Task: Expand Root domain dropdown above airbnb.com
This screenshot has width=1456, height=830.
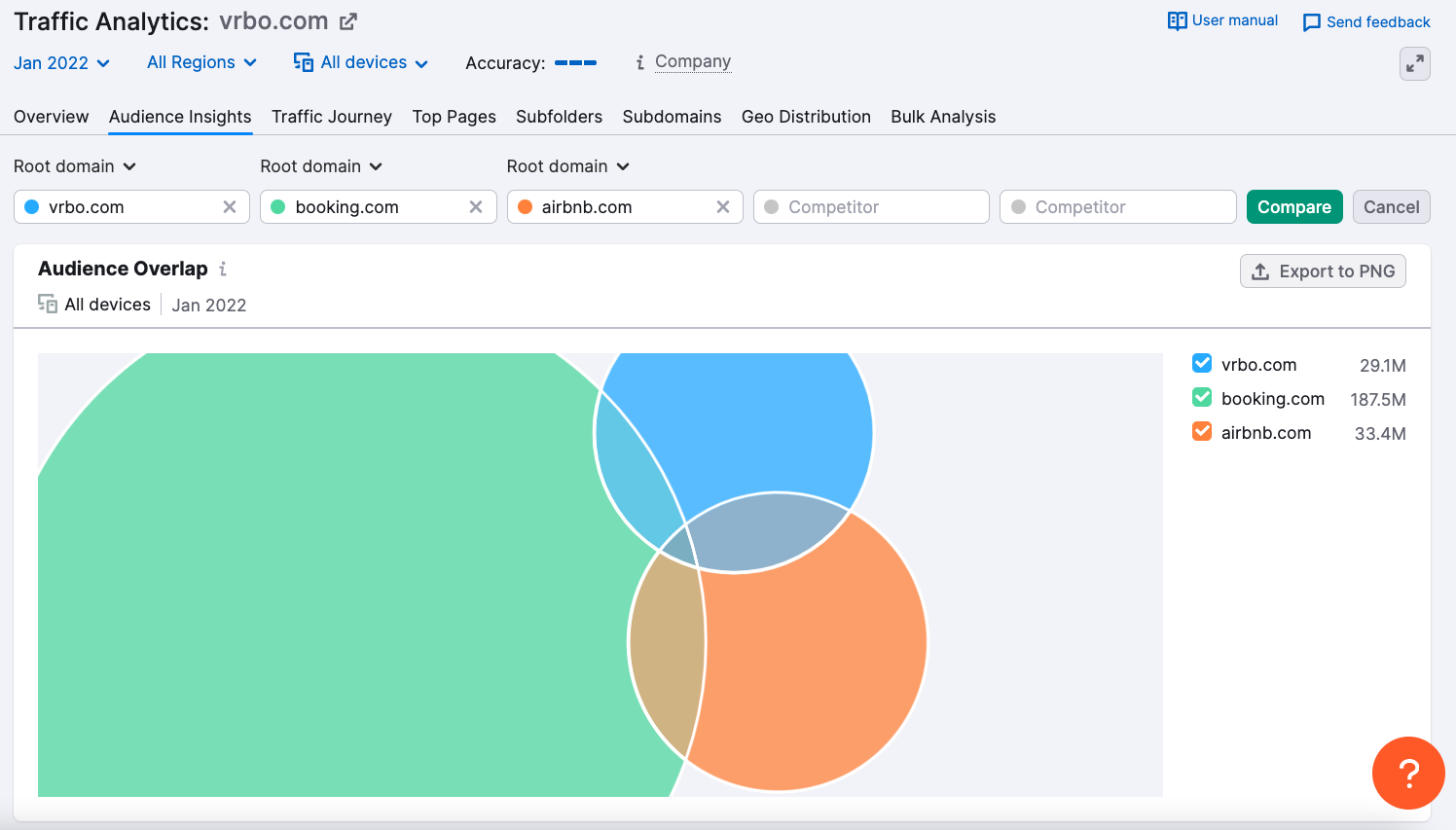Action: coord(568,166)
